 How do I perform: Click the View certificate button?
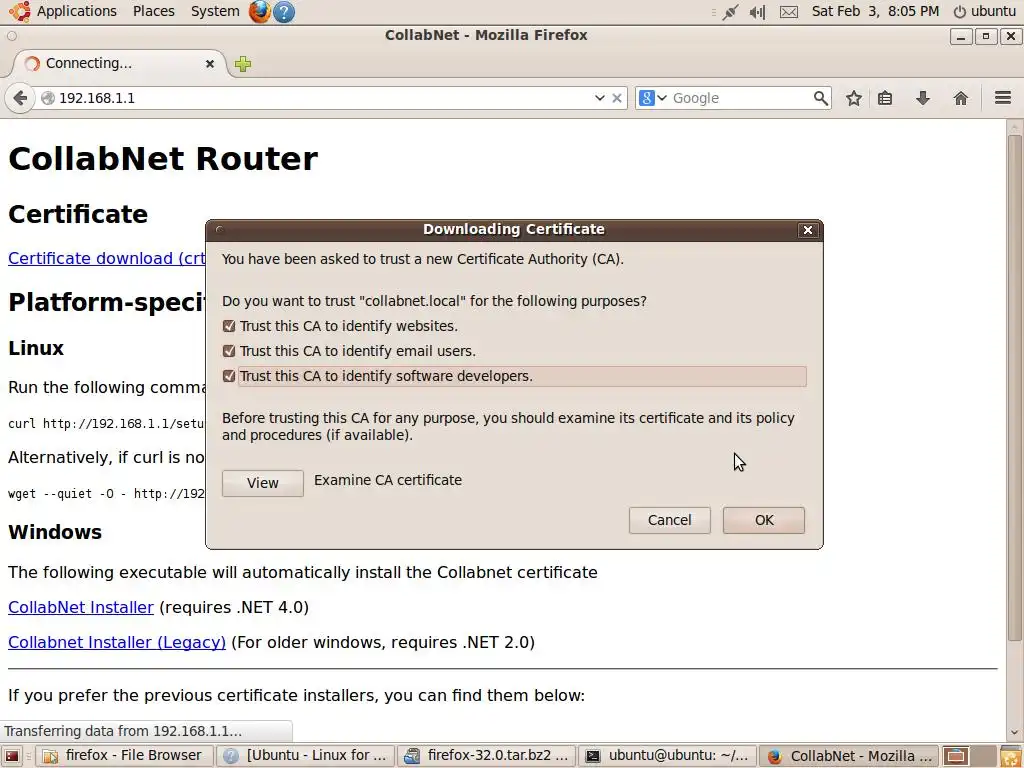pyautogui.click(x=263, y=483)
